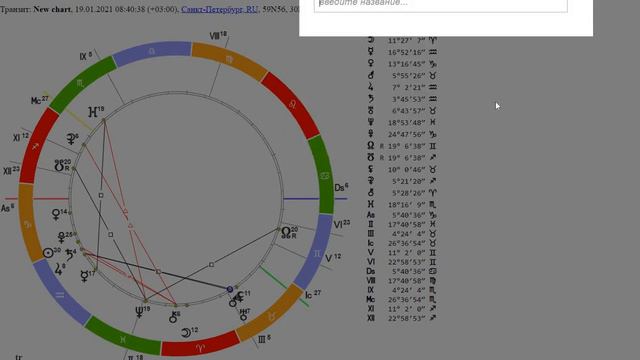This screenshot has width=640, height=360.
Task: Click the Saturn symbol in the positions table
Action: pos(371,98)
